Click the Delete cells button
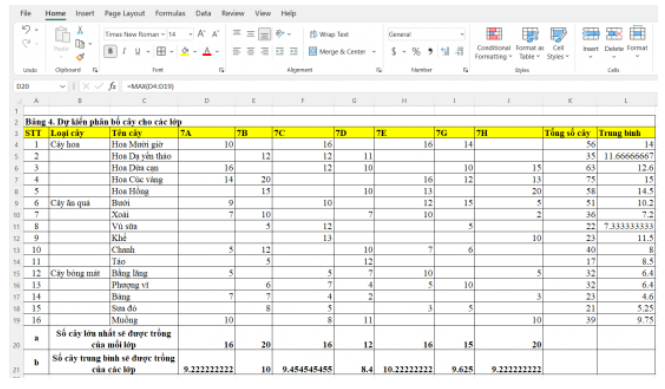 tap(614, 42)
